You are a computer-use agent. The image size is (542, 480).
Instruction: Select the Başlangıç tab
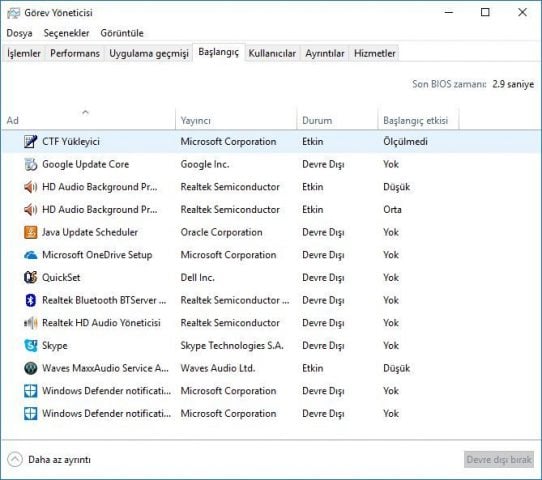pyautogui.click(x=218, y=52)
